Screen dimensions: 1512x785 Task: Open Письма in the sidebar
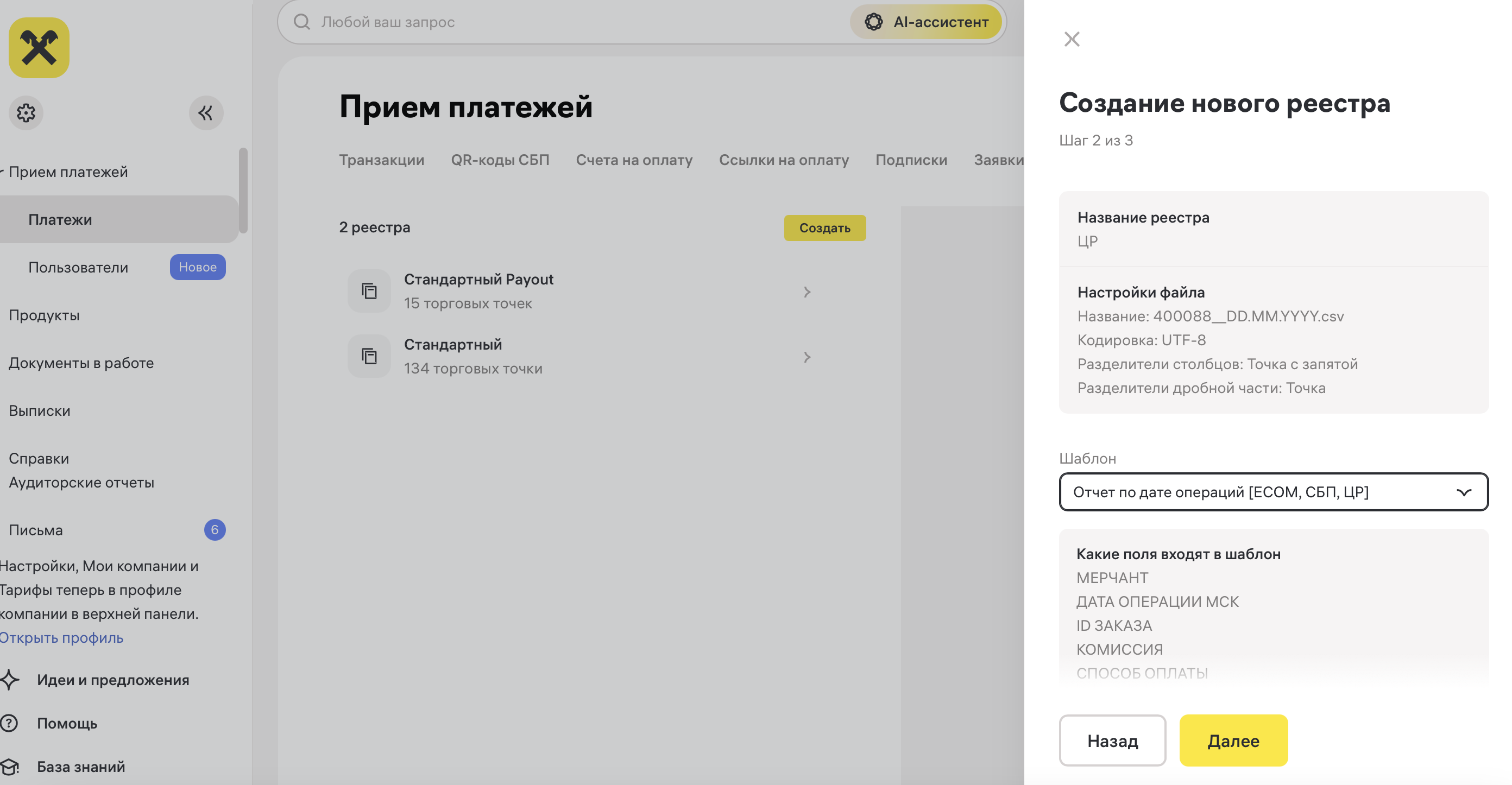click(x=36, y=530)
